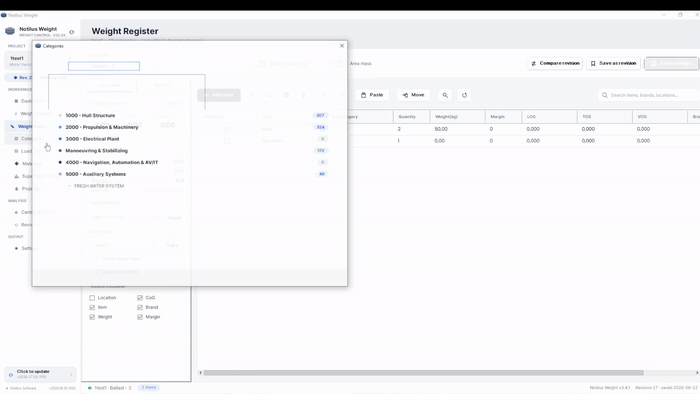The image size is (700, 394).
Task: Click the blue refresh icon in toolbar
Action: [x=464, y=95]
